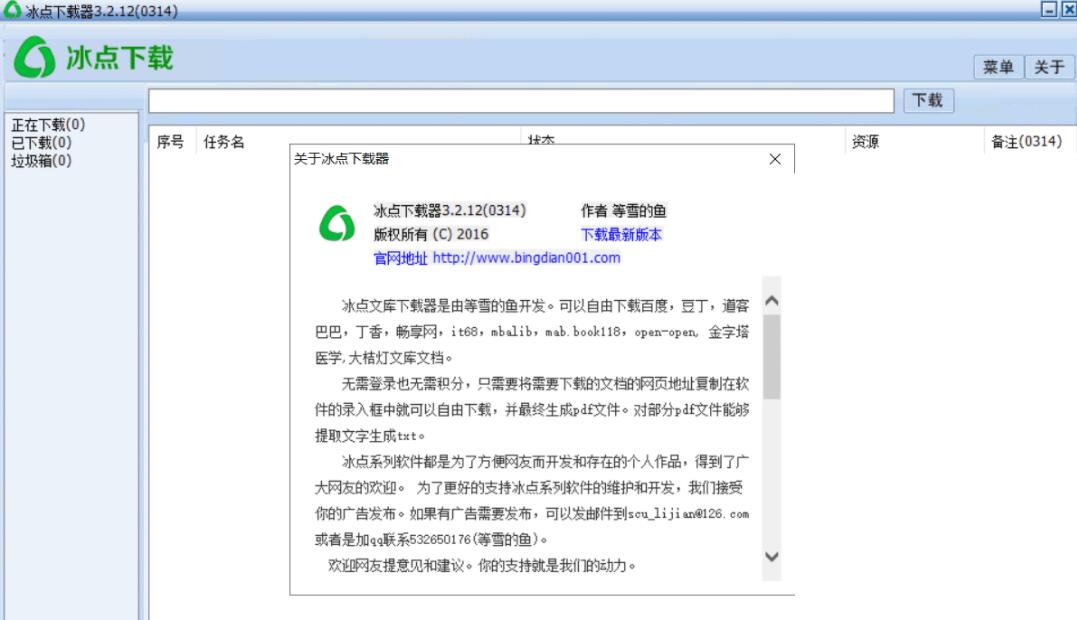
Task: Click the About dialog scrollbar thumb
Action: pos(771,357)
